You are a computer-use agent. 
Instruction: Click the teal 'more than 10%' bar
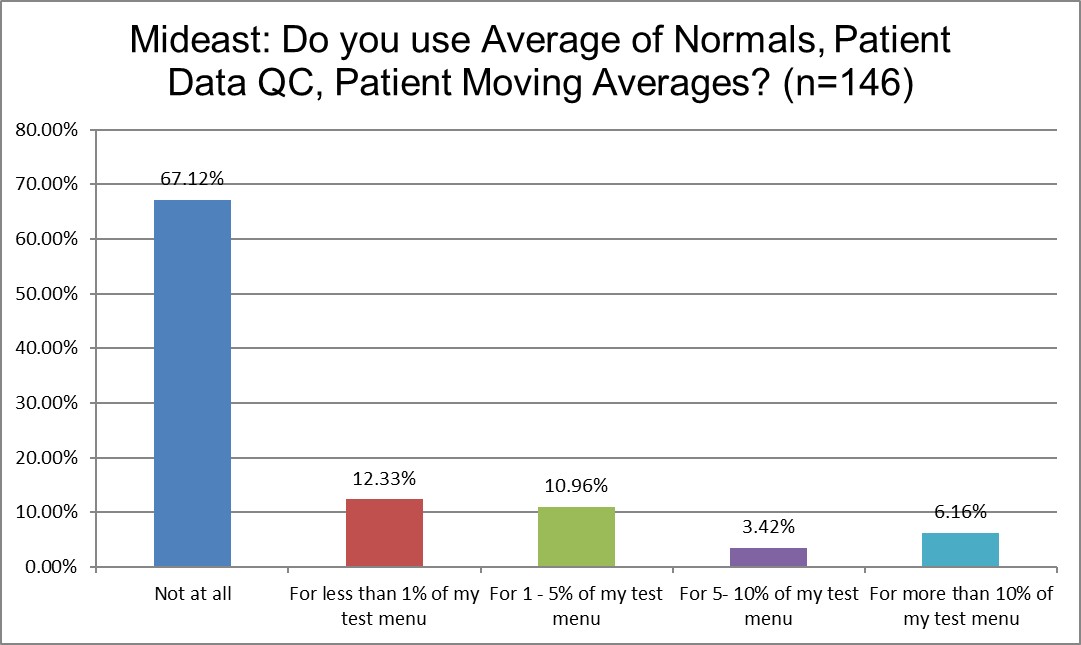pos(960,549)
